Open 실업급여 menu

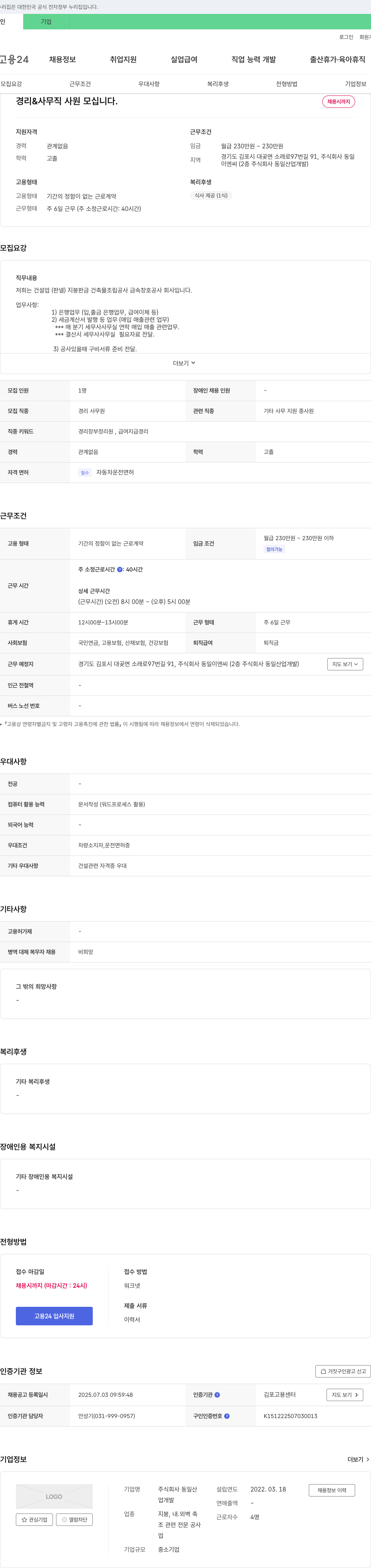tap(184, 59)
